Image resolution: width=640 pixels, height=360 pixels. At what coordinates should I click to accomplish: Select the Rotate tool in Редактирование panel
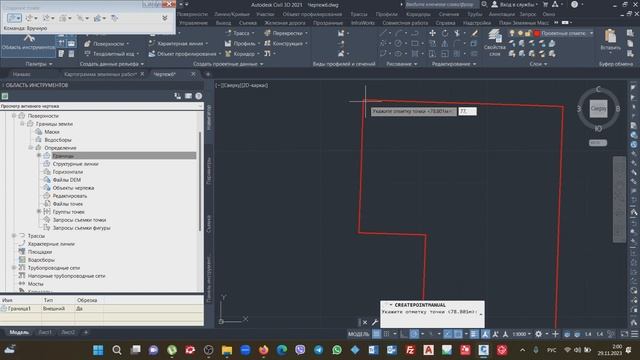tap(445, 33)
